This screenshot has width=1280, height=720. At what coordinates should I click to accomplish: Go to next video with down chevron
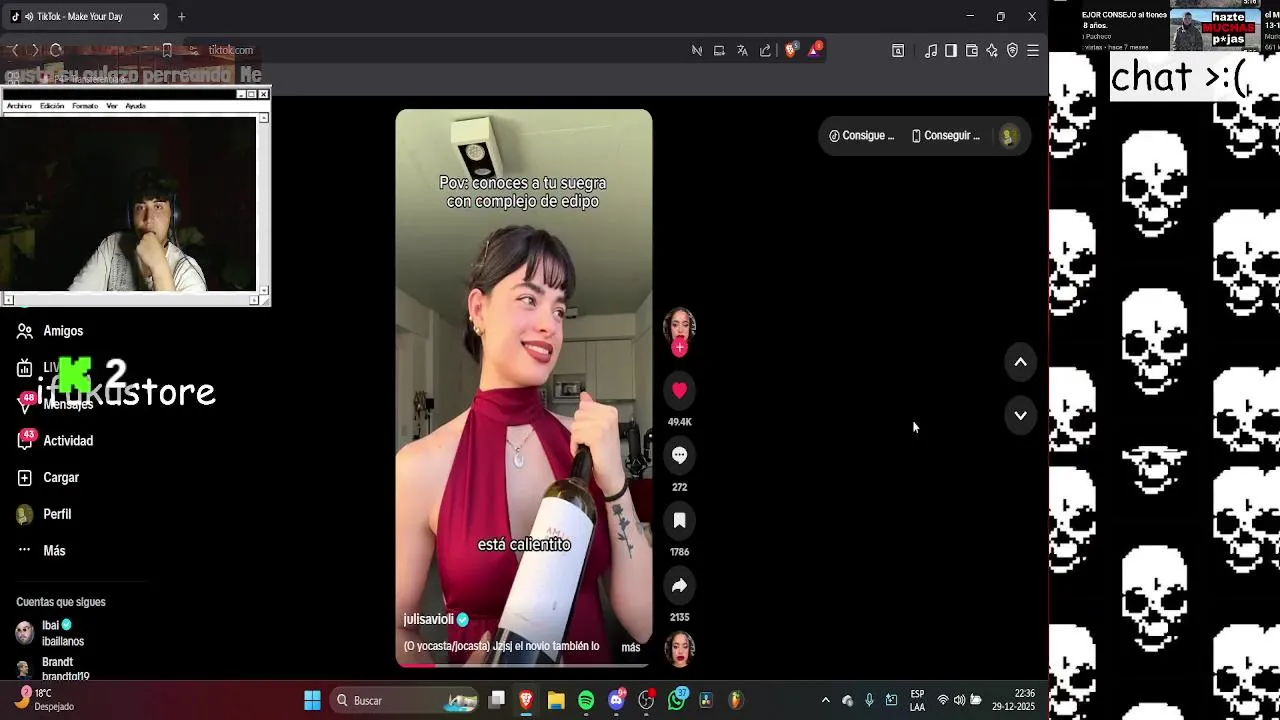[1020, 415]
